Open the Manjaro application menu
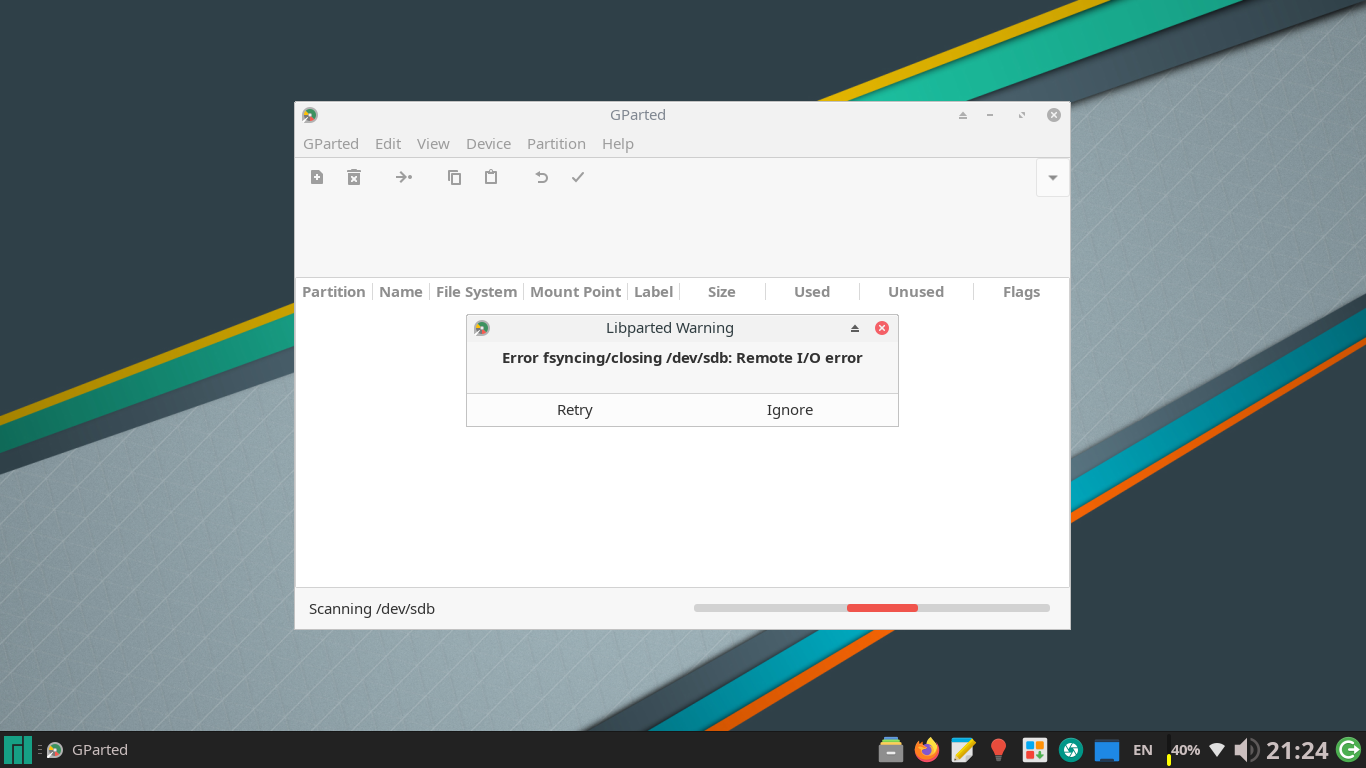 (18, 749)
